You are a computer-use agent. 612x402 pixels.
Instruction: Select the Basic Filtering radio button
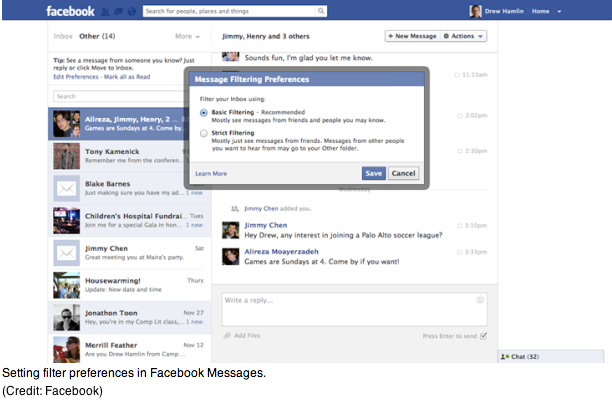pos(203,113)
